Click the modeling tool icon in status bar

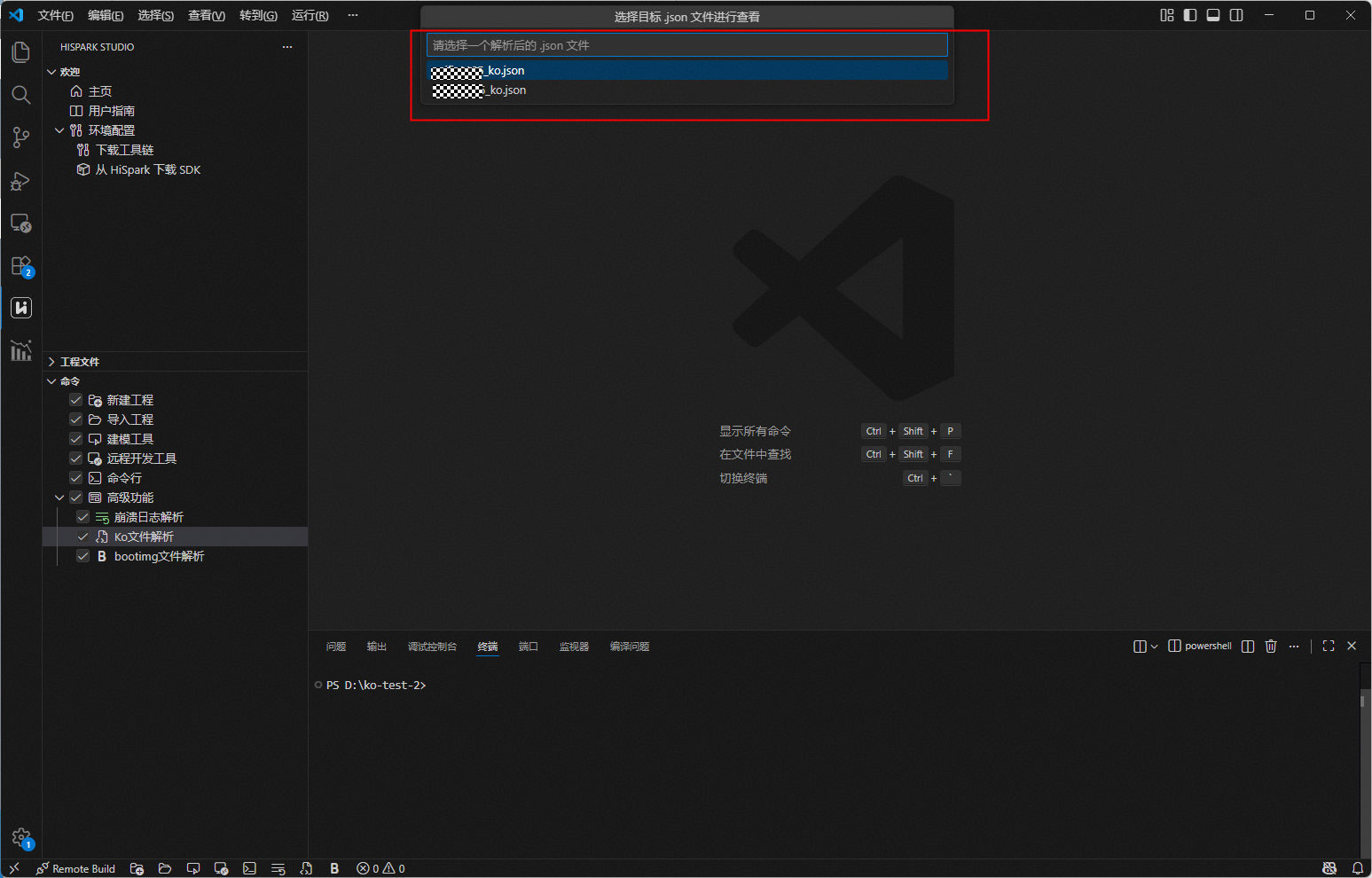click(193, 868)
